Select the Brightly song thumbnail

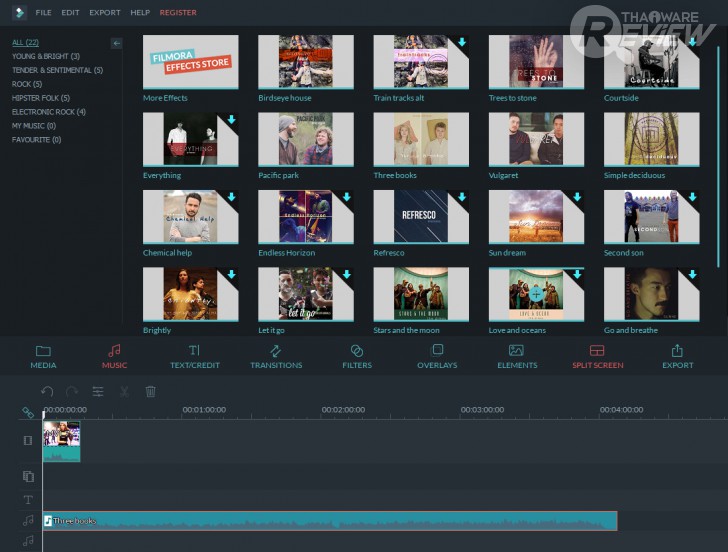point(190,294)
